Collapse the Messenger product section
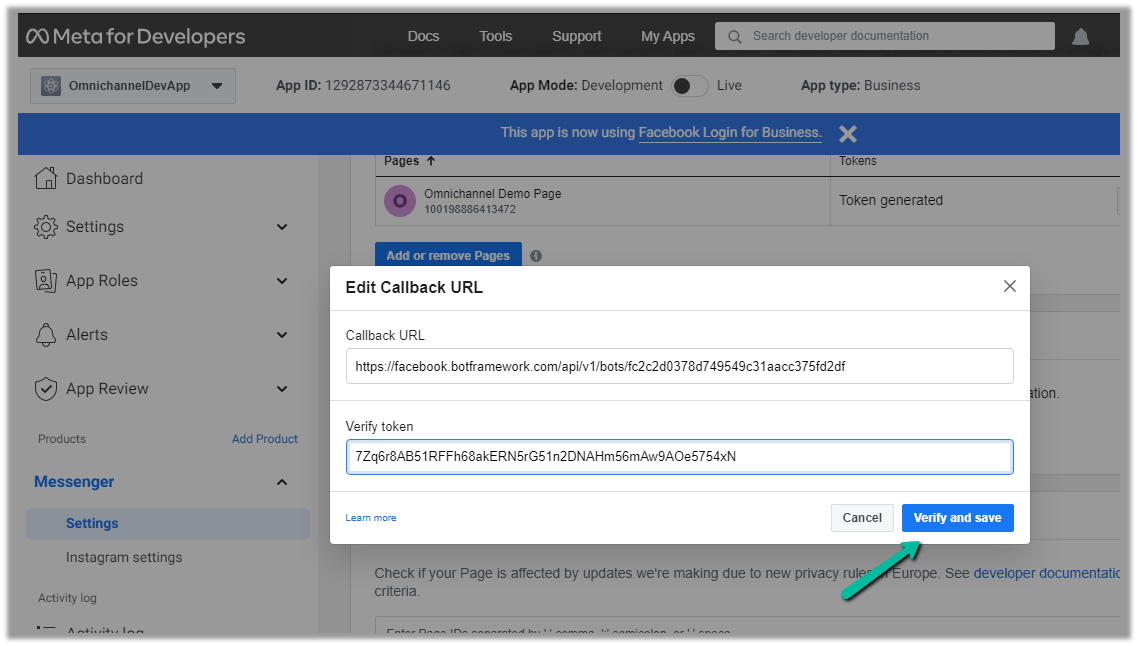 [x=282, y=482]
